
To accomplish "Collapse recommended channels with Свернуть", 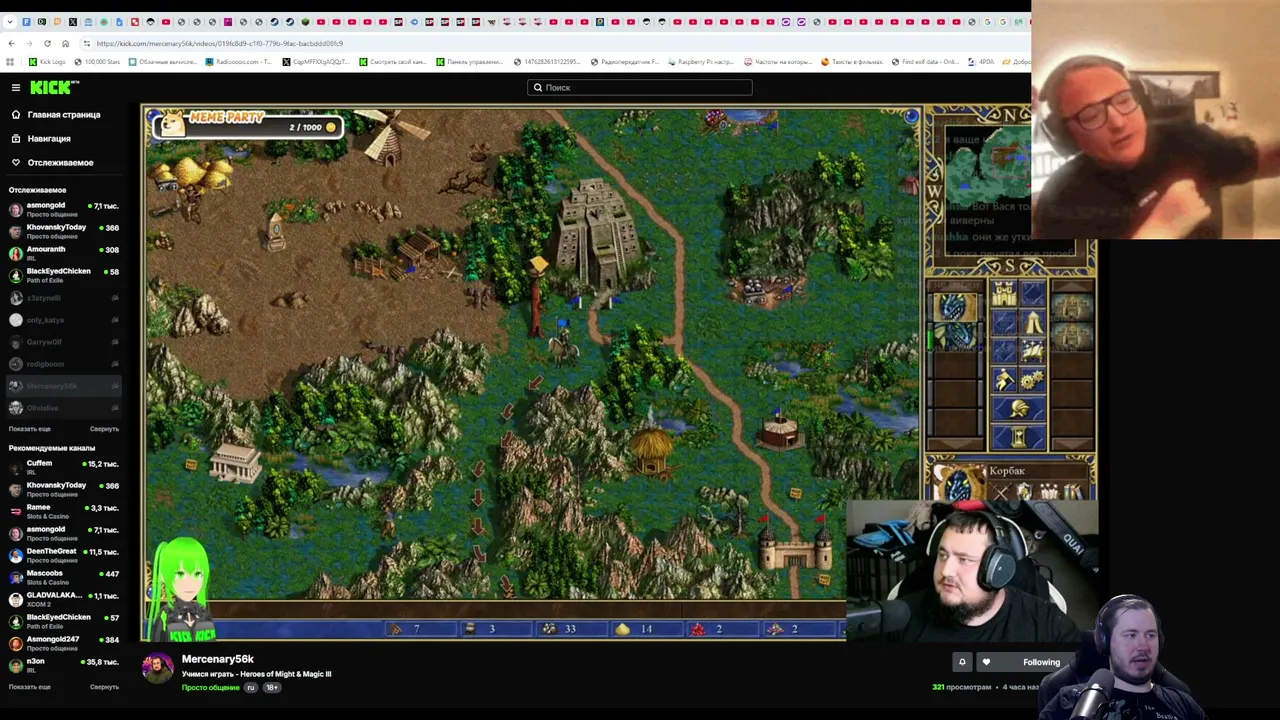I will tap(104, 687).
